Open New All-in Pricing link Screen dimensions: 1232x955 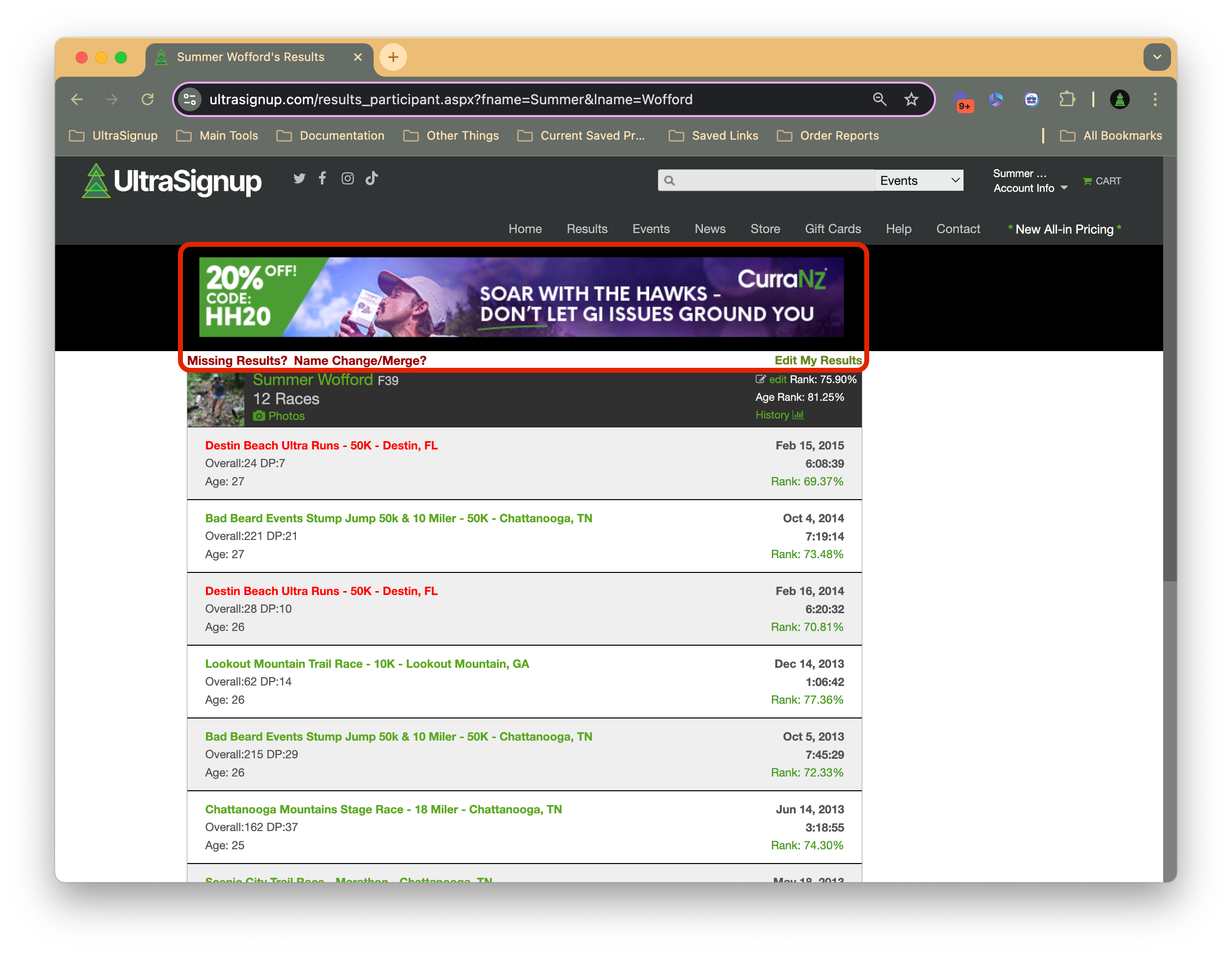(x=1064, y=229)
